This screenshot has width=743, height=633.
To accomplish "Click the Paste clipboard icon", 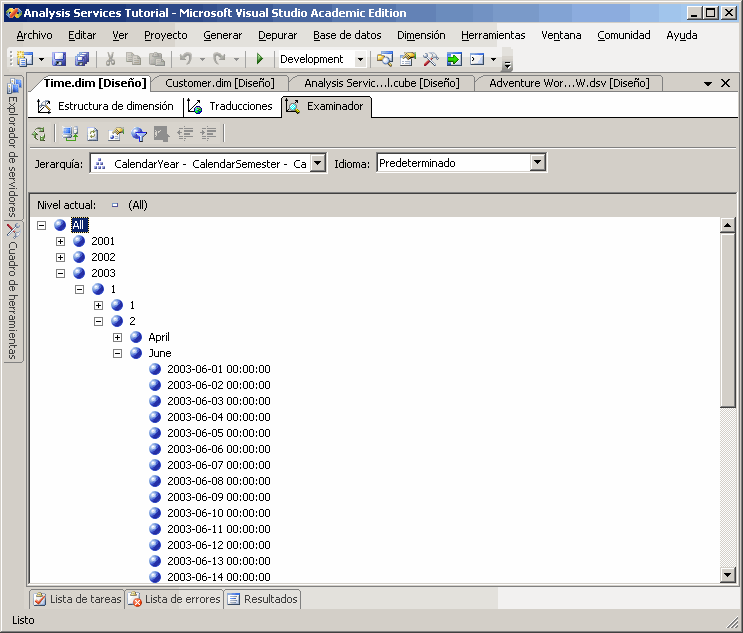I will pos(157,59).
